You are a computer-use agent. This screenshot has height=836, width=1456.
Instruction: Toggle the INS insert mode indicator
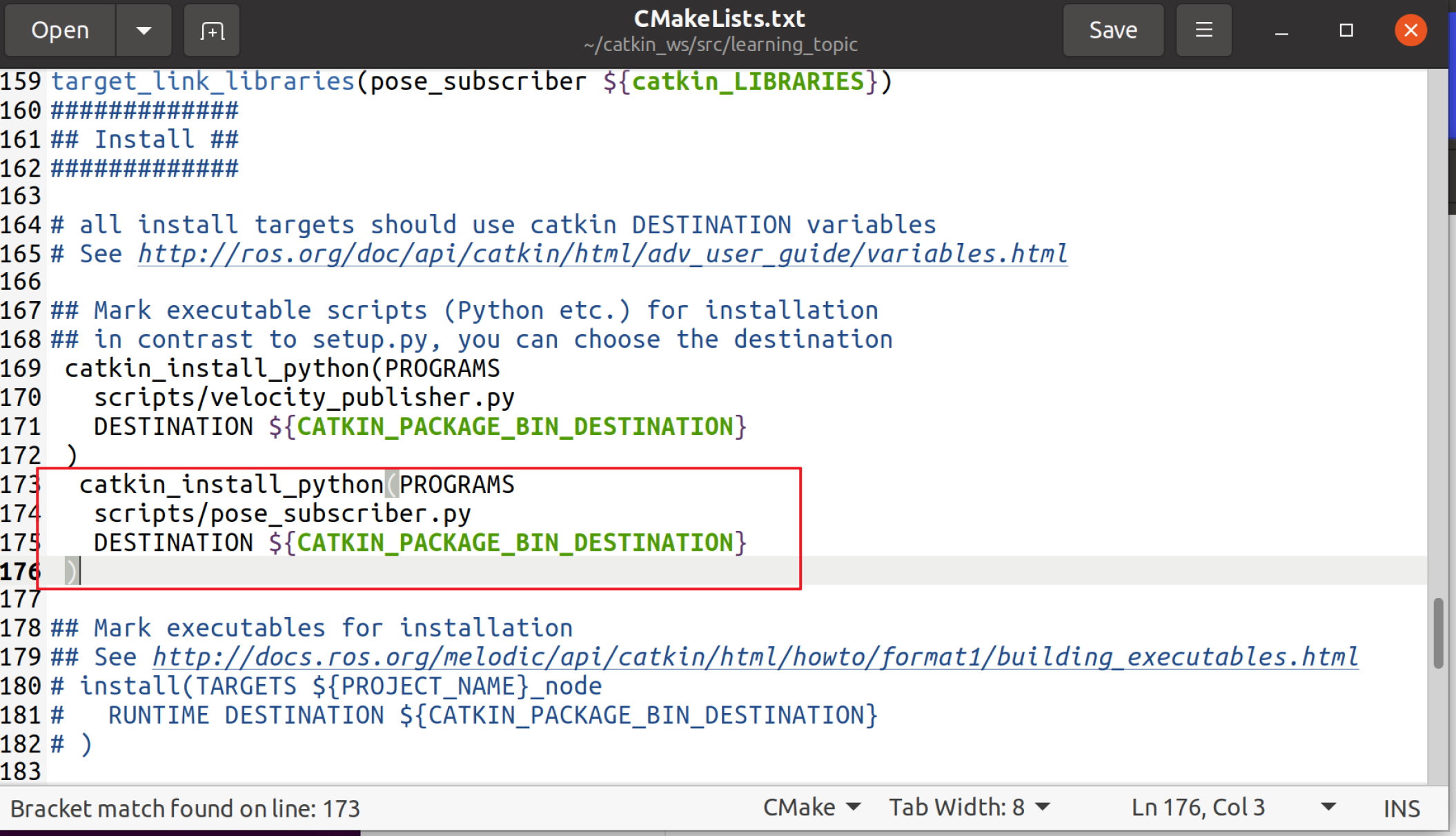click(1401, 808)
